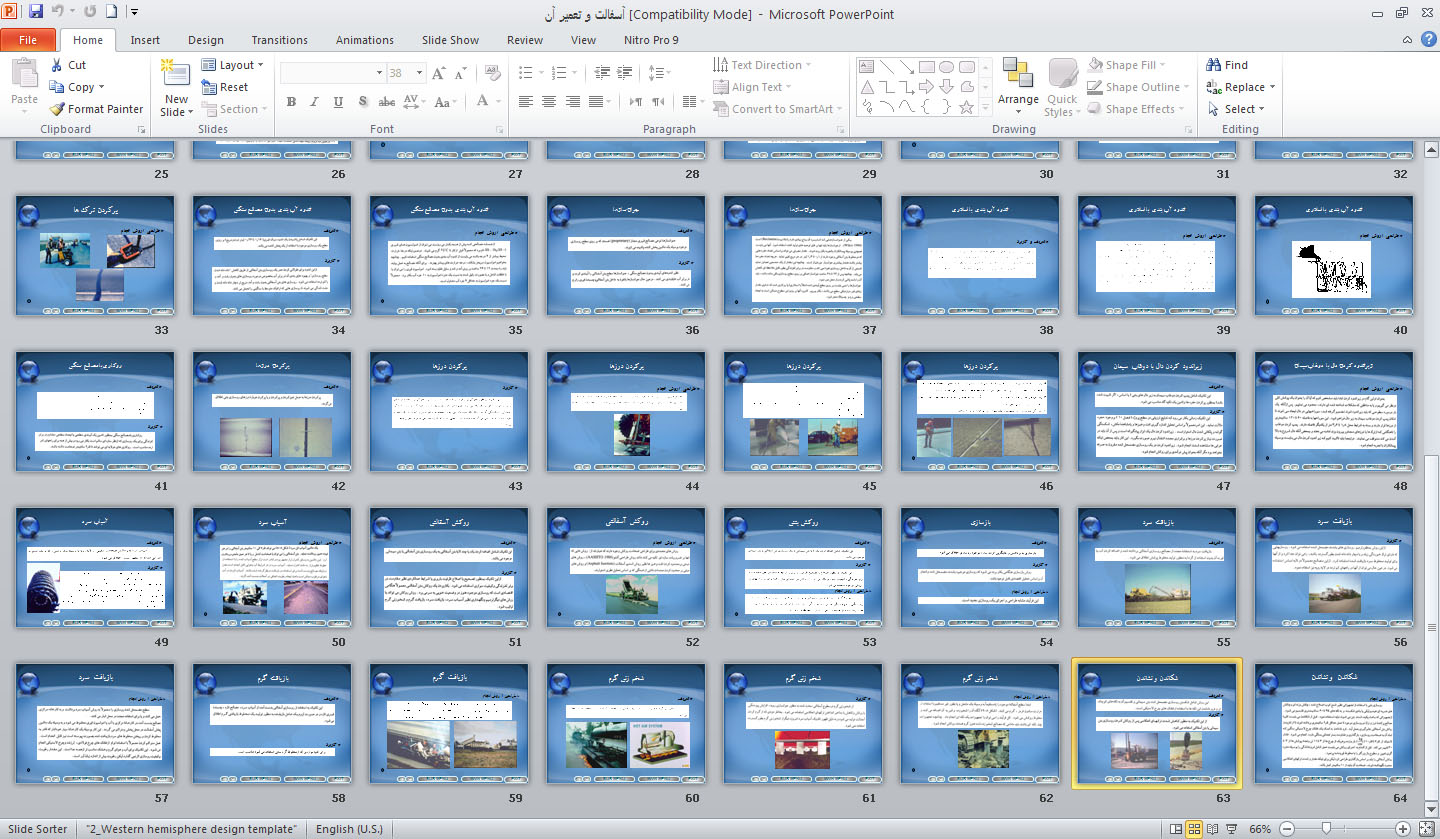Click the Format Painter icon
The width and height of the screenshot is (1440, 839).
coord(58,109)
